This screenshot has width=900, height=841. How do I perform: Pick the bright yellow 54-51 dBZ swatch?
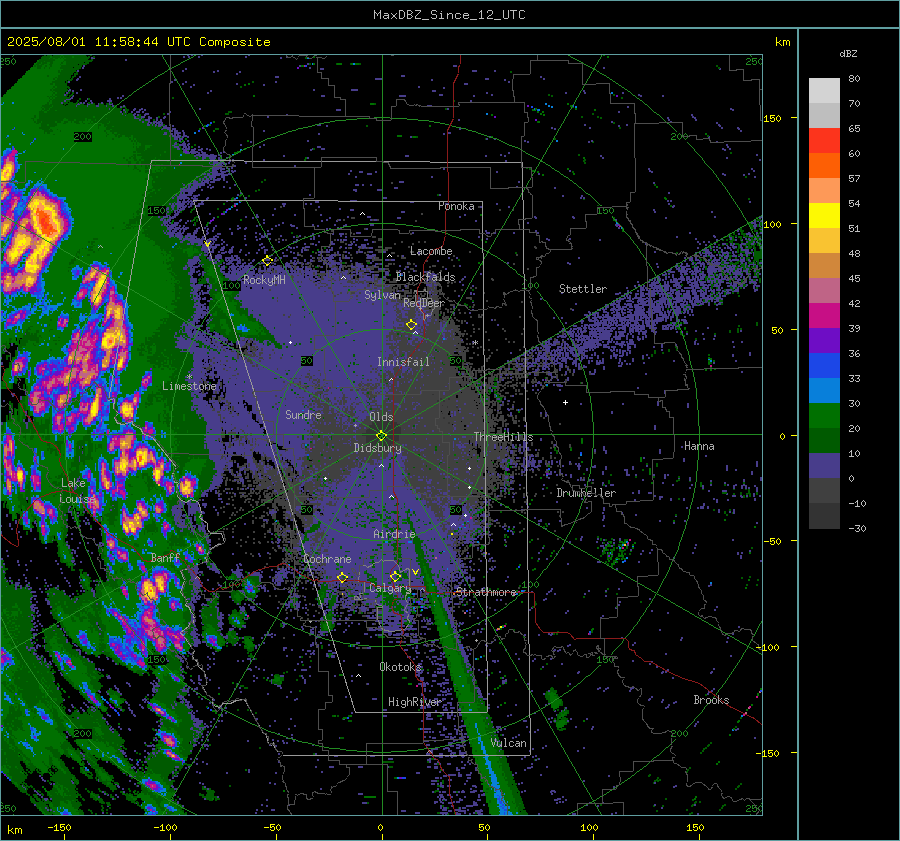pos(824,215)
